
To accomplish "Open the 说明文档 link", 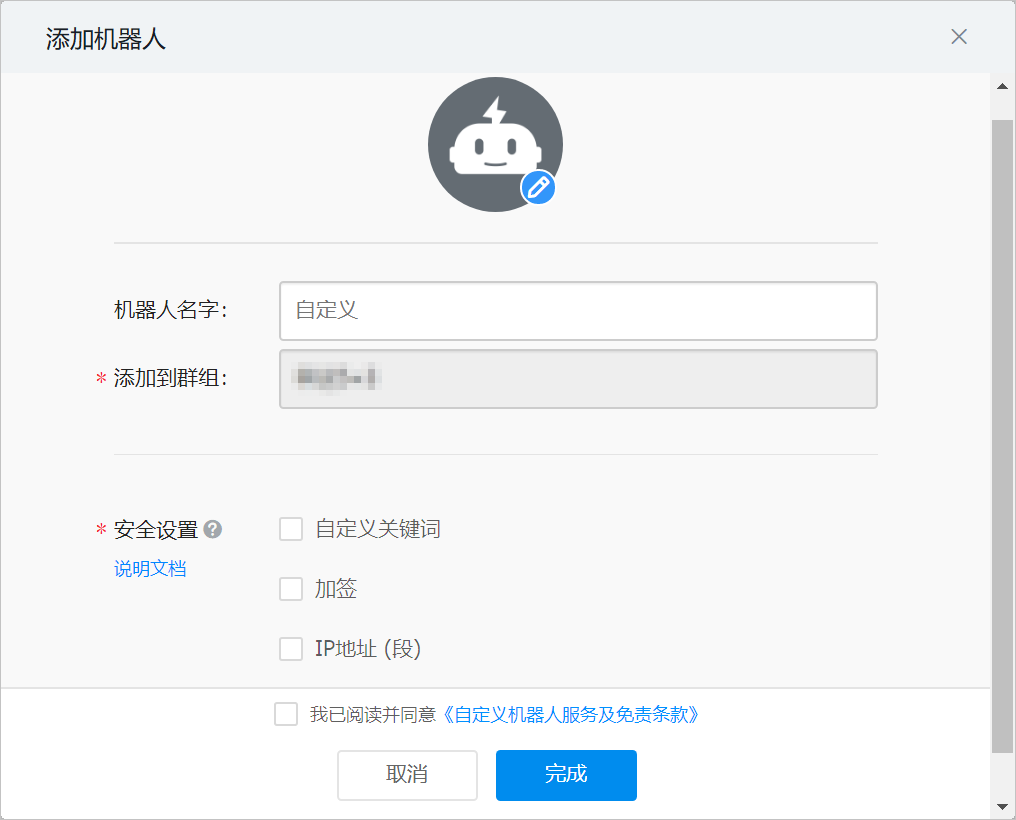I will (x=150, y=569).
